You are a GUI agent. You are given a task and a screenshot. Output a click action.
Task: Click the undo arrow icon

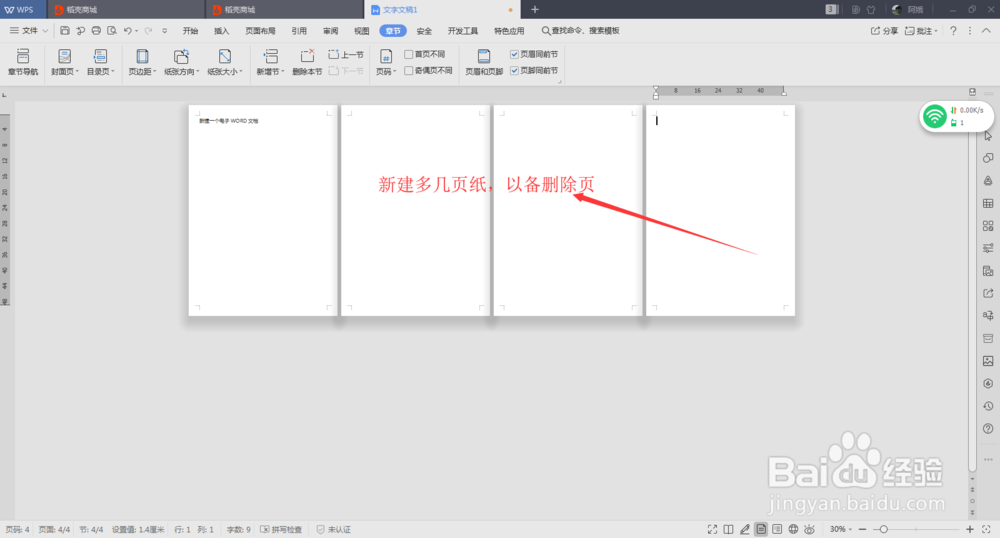[128, 31]
